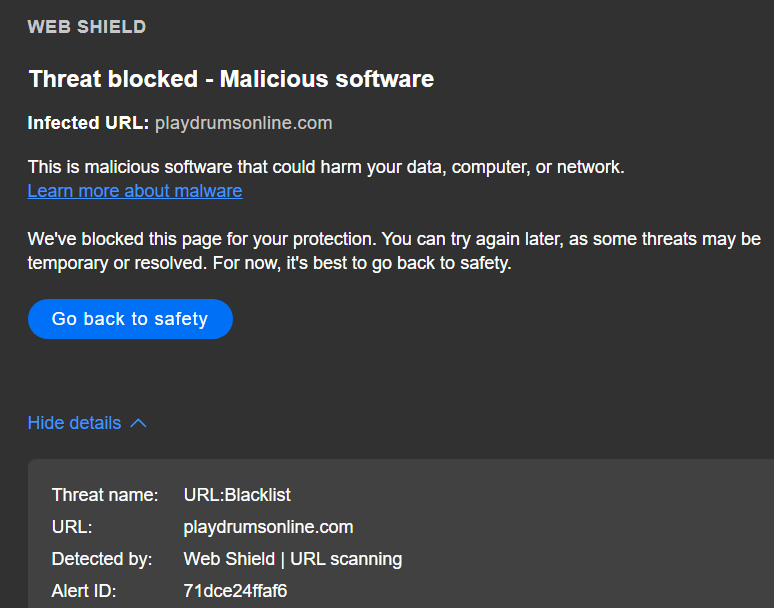
Task: Click the bold Infected URL label
Action: point(88,123)
